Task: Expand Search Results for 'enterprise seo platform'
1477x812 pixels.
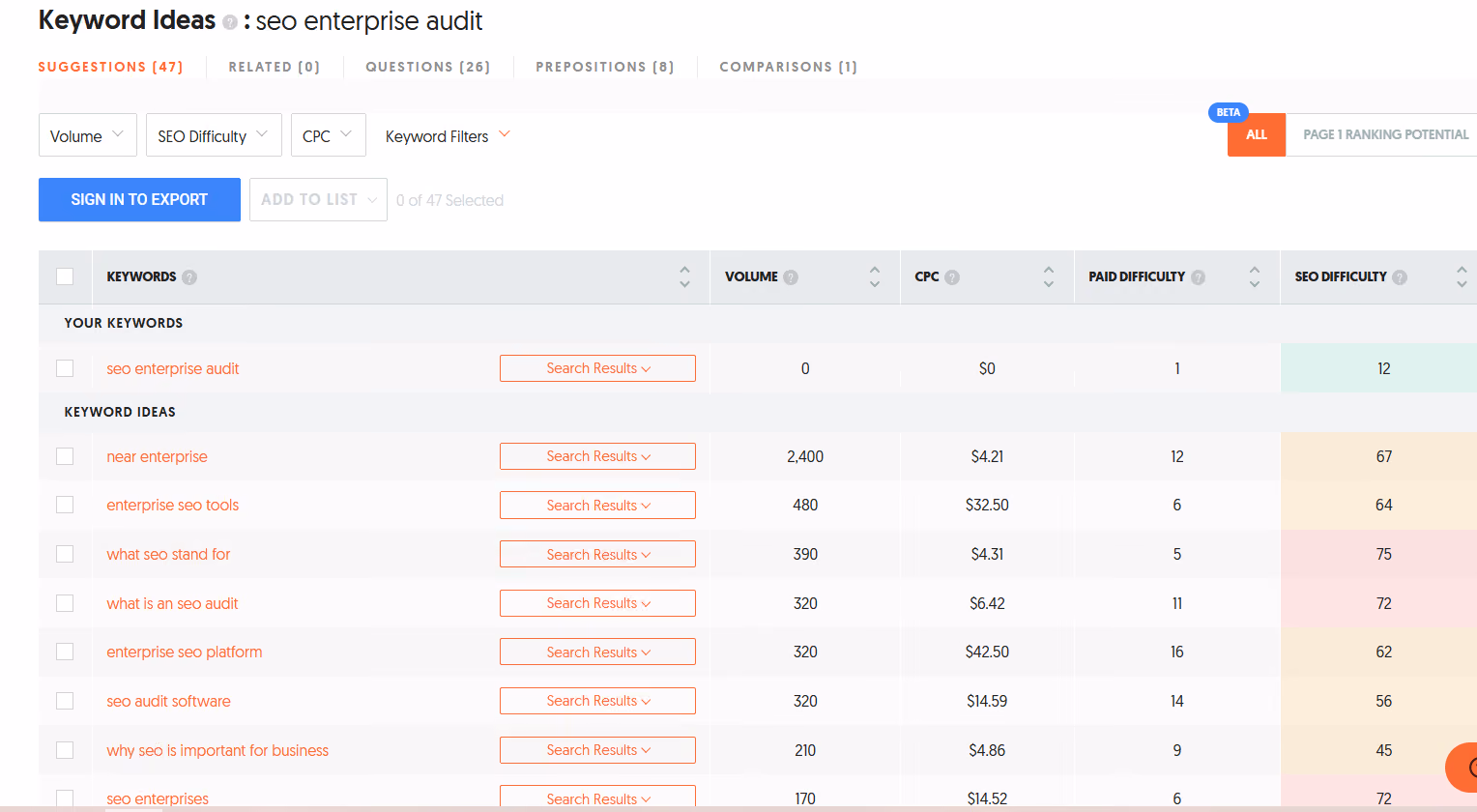Action: click(x=597, y=652)
